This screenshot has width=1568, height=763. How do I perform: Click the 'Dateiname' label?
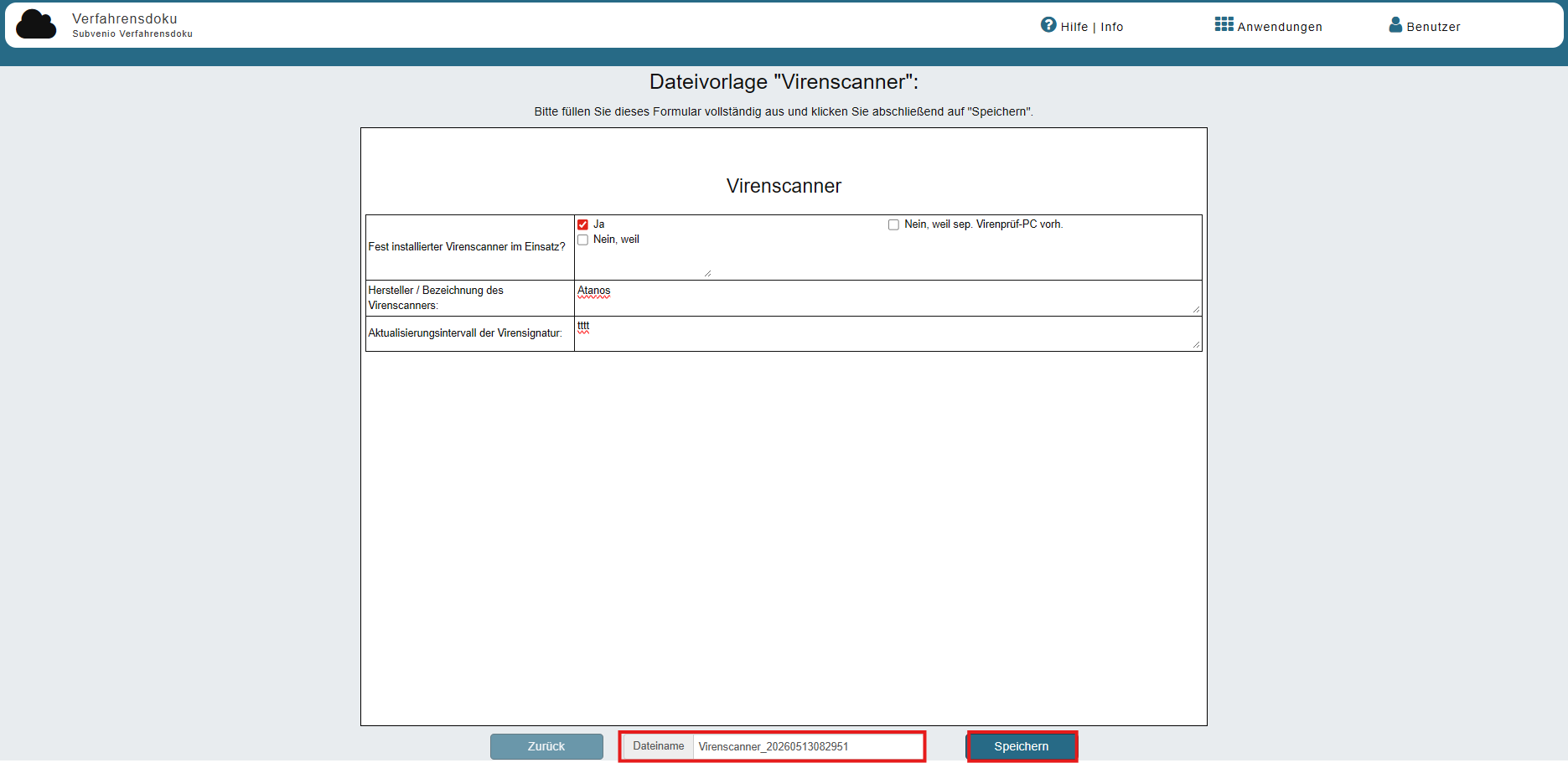point(659,746)
